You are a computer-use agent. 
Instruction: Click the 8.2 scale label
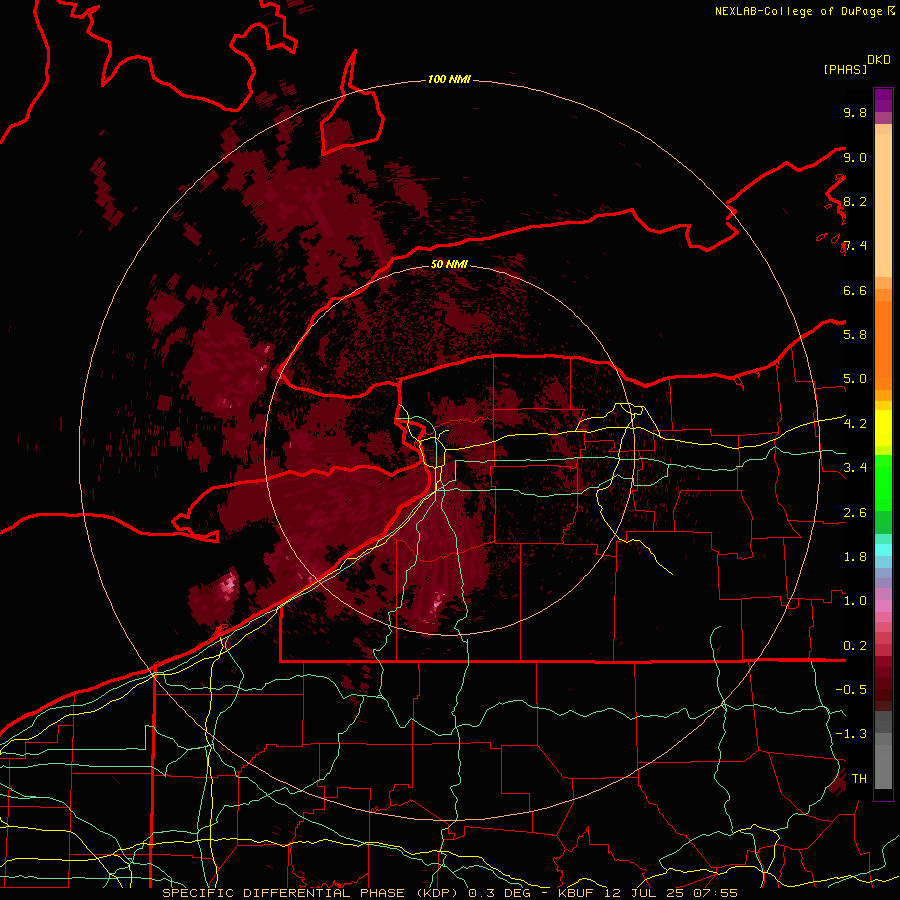(855, 201)
